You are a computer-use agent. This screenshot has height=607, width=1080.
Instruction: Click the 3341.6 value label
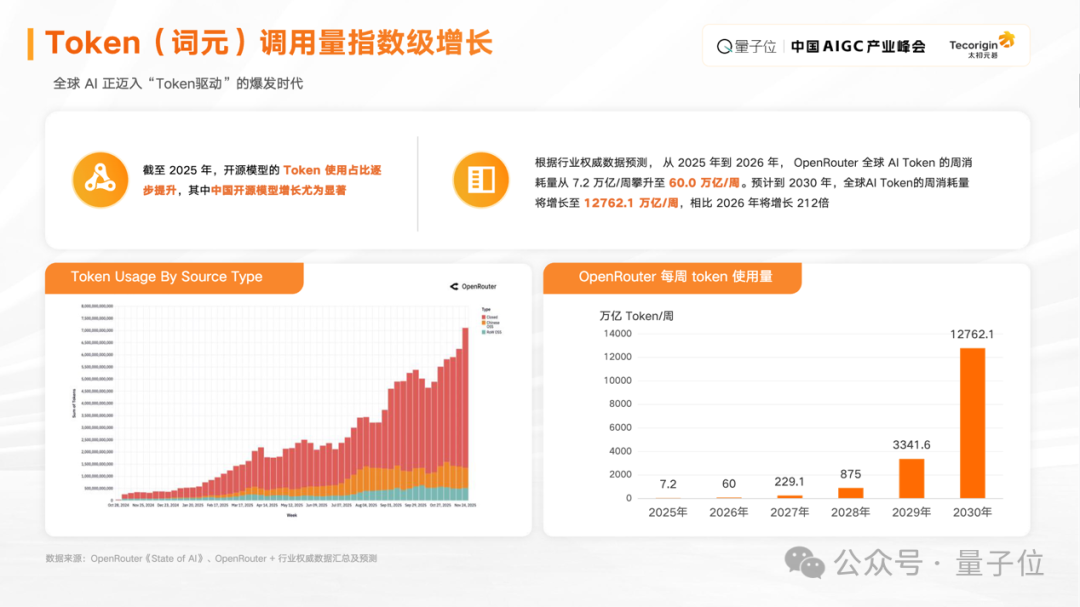click(911, 445)
